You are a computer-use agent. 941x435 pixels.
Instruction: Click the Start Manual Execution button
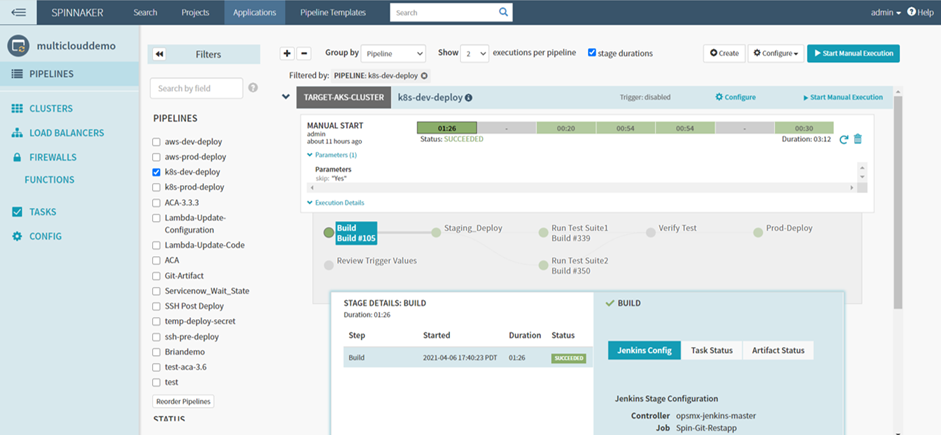853,53
